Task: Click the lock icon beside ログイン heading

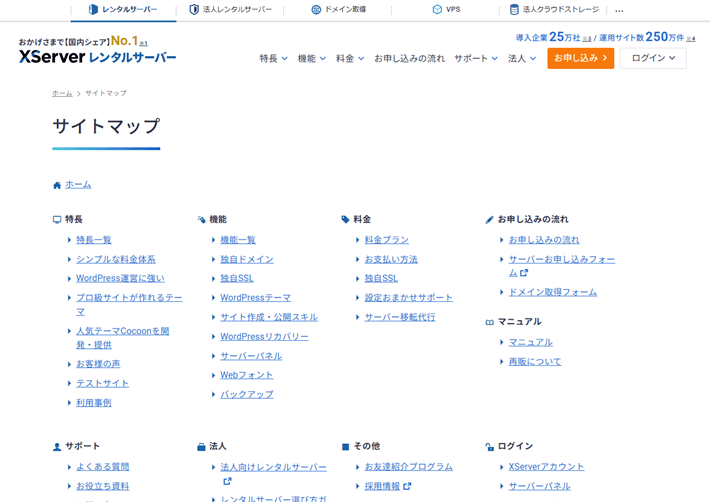Action: click(x=489, y=447)
